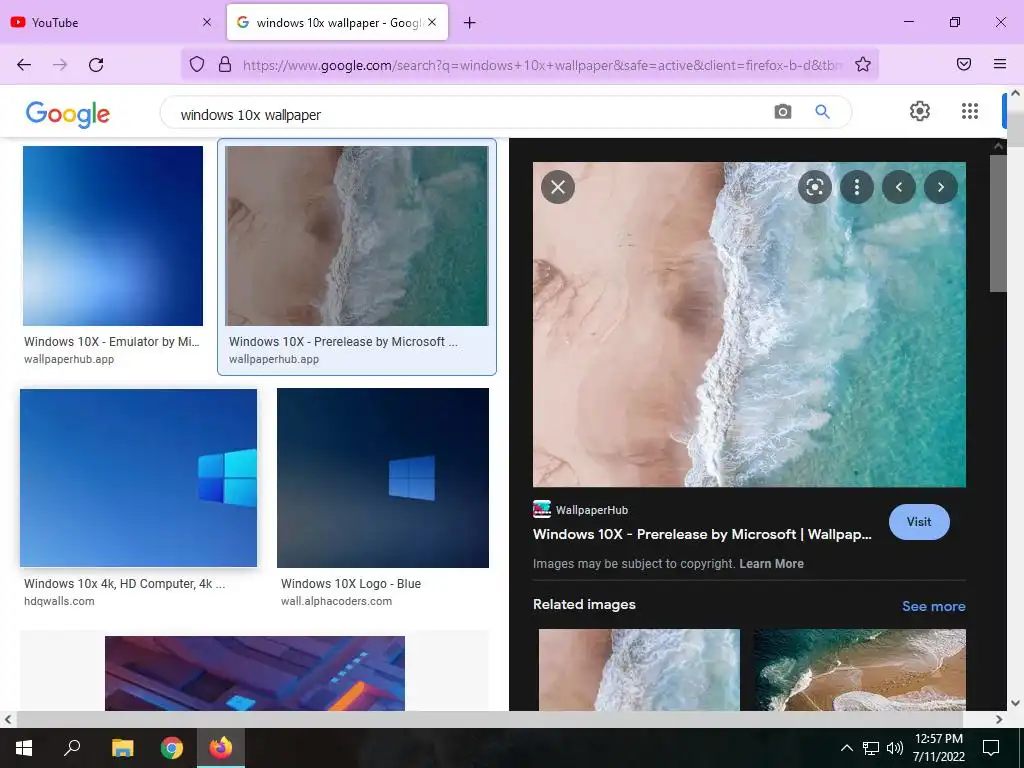Show hidden system tray icons
Screen dimensions: 1024x768
(x=846, y=748)
